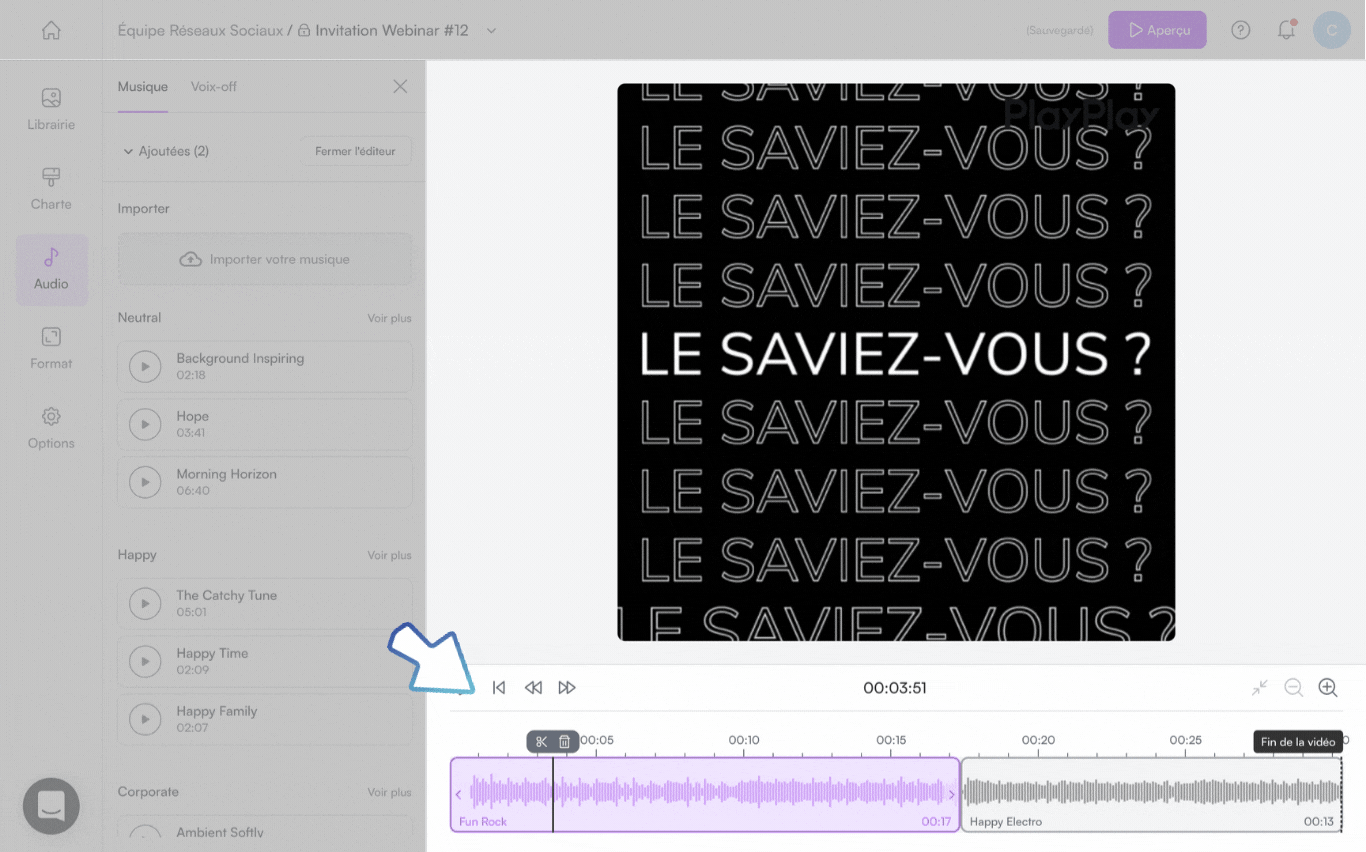Play the Happy Family track
This screenshot has height=852, width=1366.
coord(145,720)
